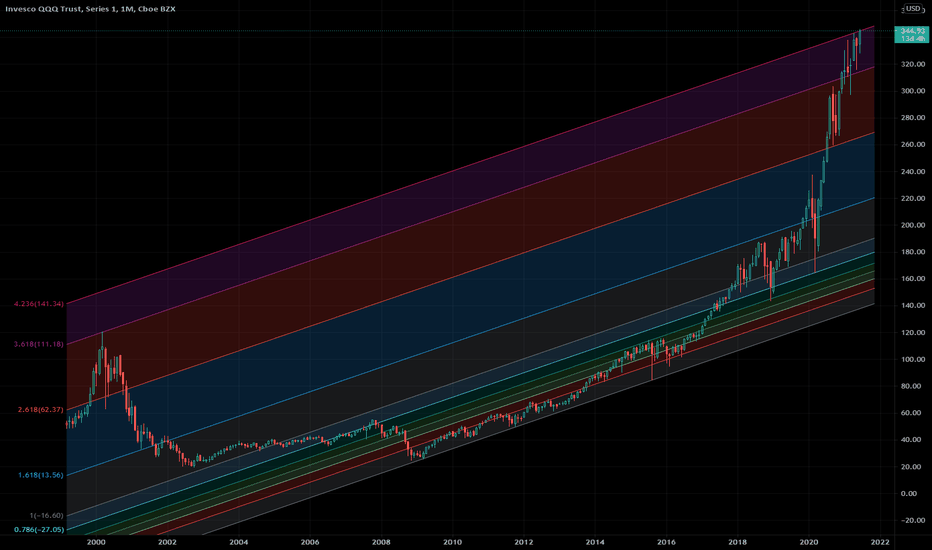Select the 140.00 price axis label
Image resolution: width=932 pixels, height=550 pixels.
(x=913, y=305)
